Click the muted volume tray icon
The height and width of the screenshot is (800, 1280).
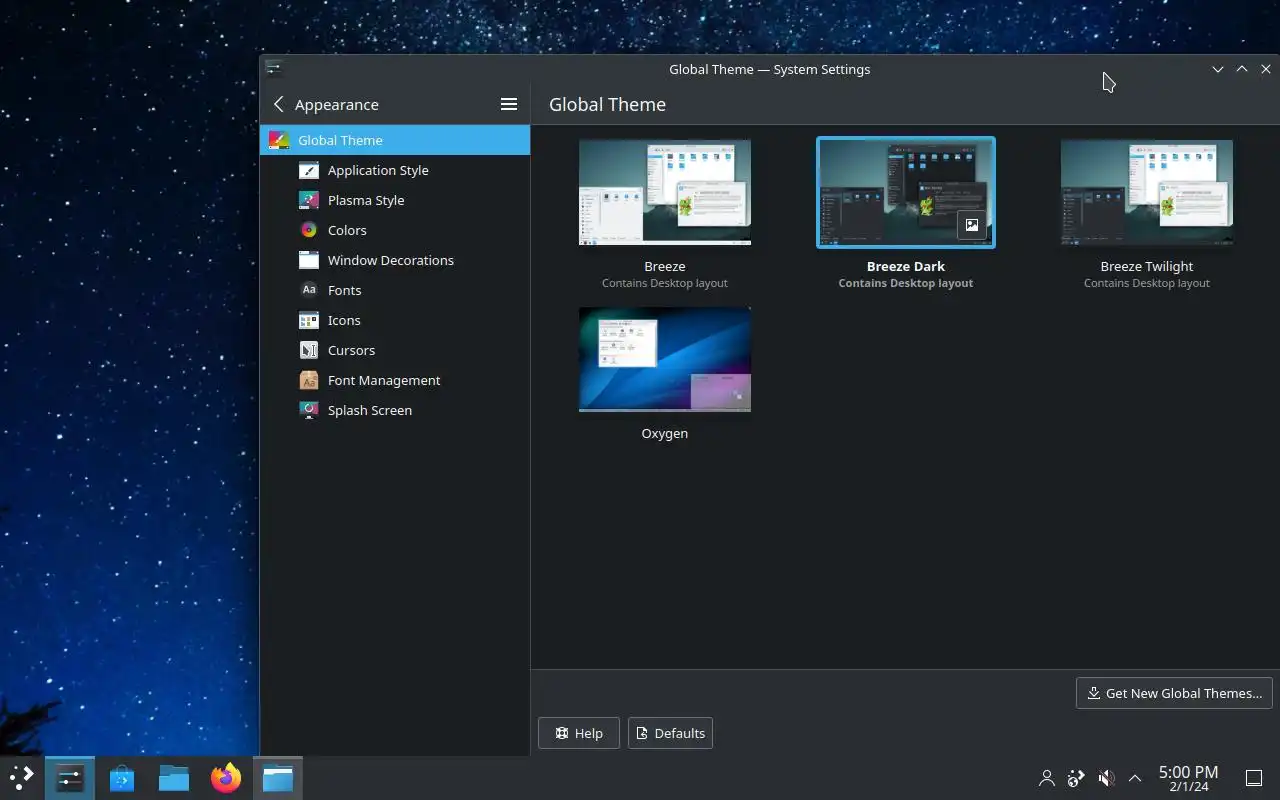point(1106,778)
